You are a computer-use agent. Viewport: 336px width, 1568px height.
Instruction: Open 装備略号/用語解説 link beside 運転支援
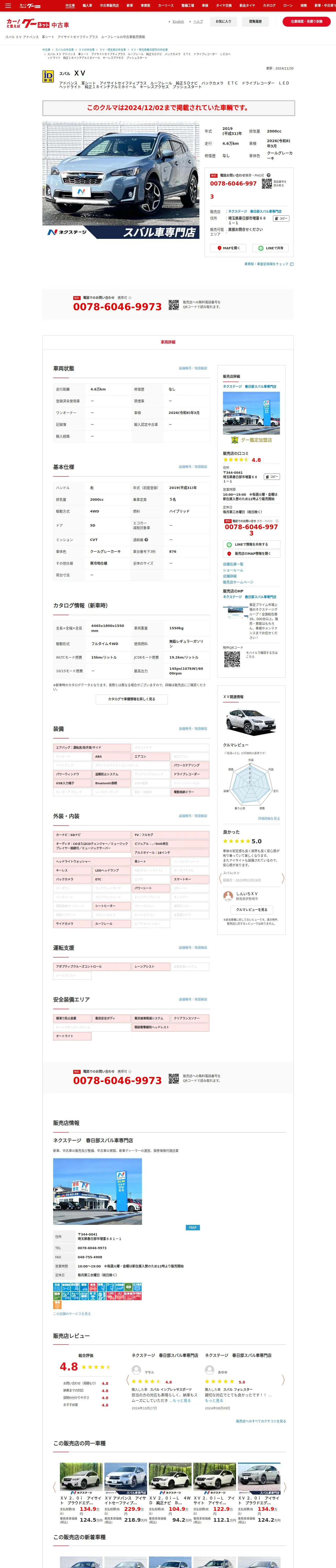(193, 948)
